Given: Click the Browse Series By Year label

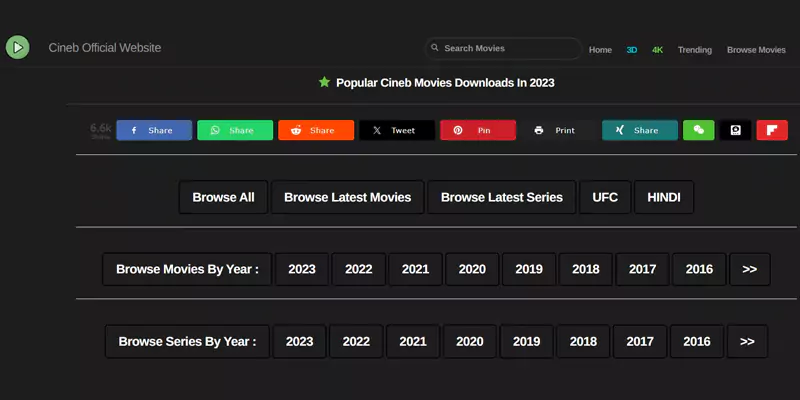Looking at the screenshot, I should pos(187,341).
